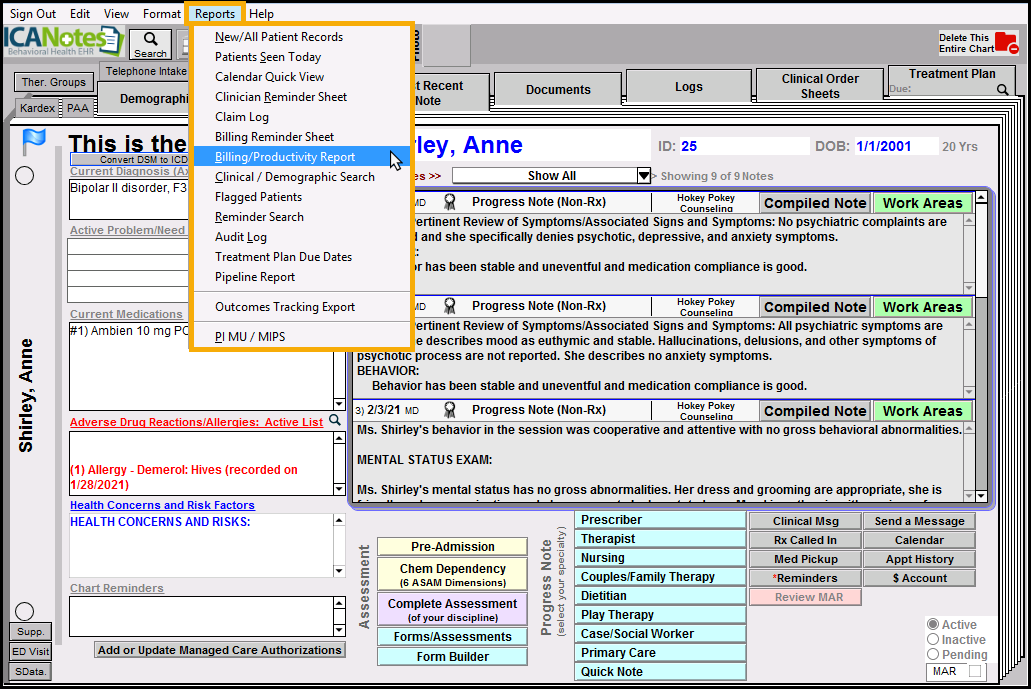Open the Review MAR panel
Screen dimensions: 1031x689
click(x=805, y=596)
